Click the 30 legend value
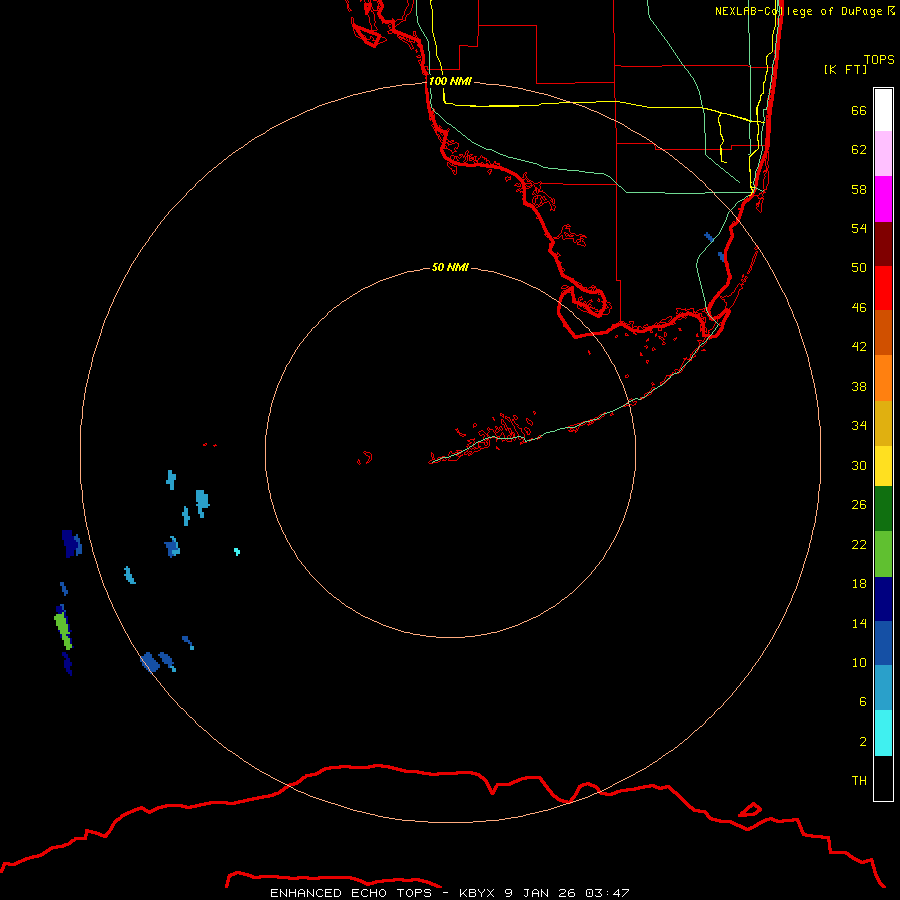 pyautogui.click(x=859, y=465)
